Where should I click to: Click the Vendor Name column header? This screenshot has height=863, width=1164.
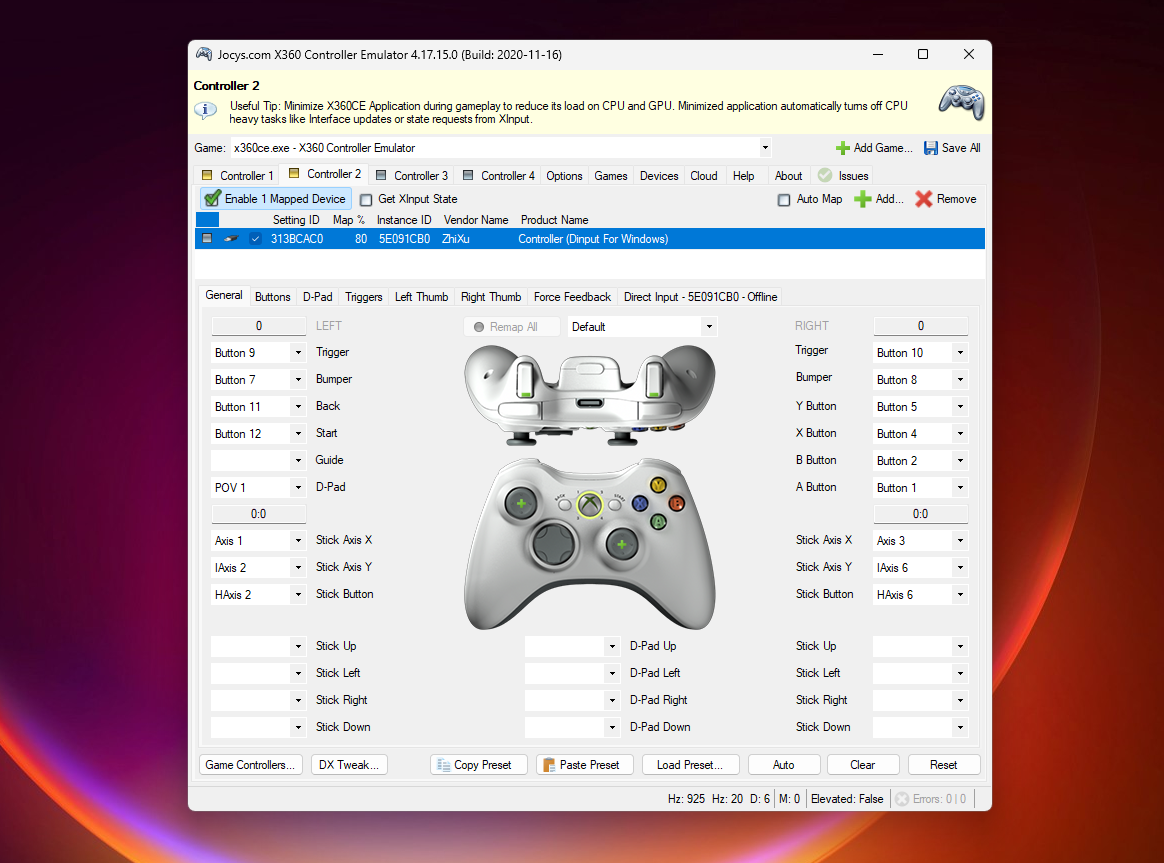click(476, 220)
